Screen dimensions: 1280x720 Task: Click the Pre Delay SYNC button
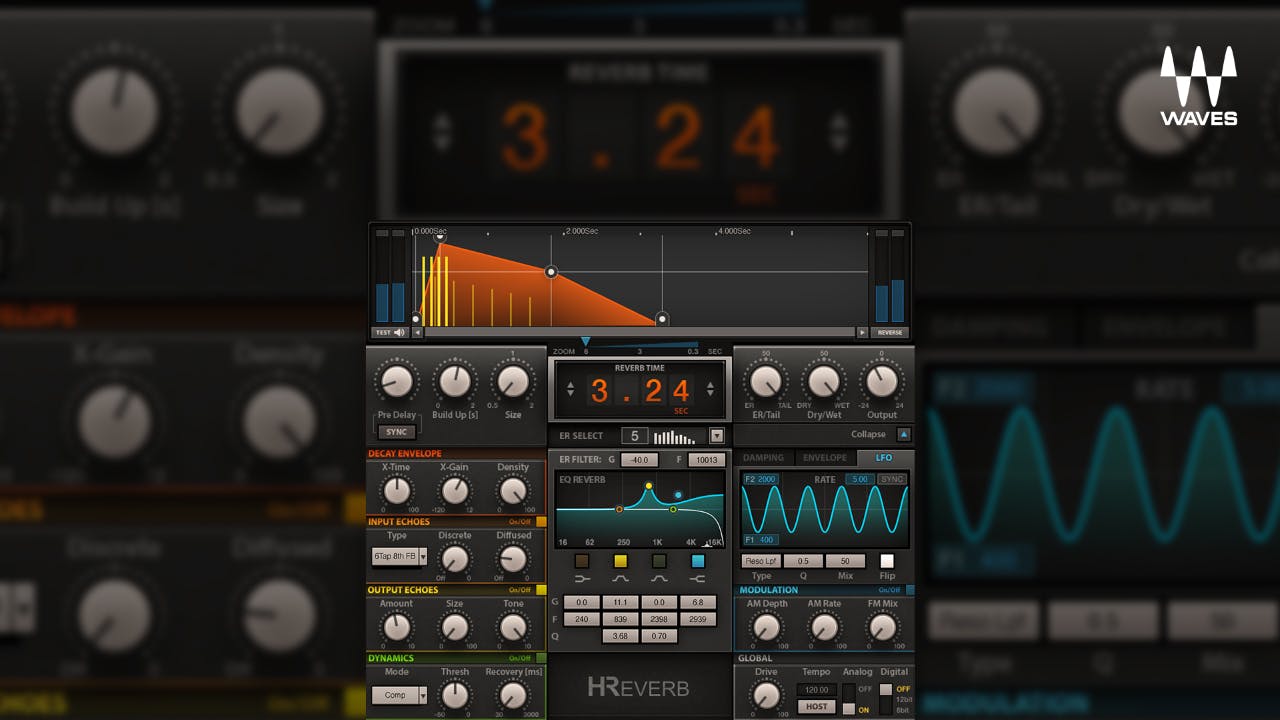point(397,432)
